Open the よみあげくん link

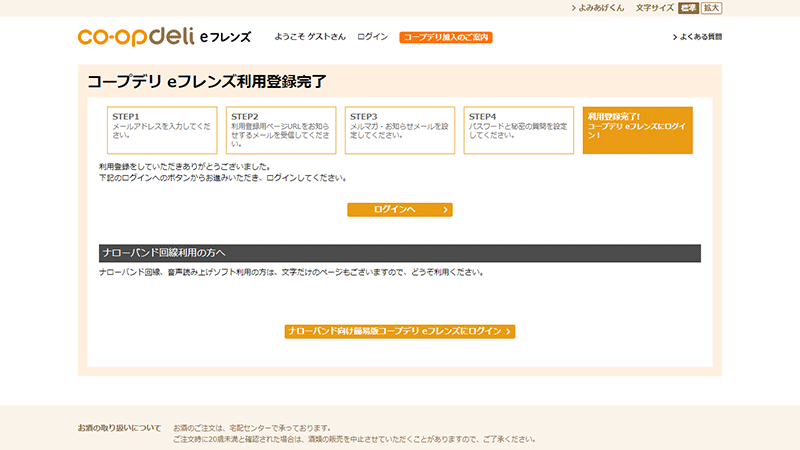598,8
